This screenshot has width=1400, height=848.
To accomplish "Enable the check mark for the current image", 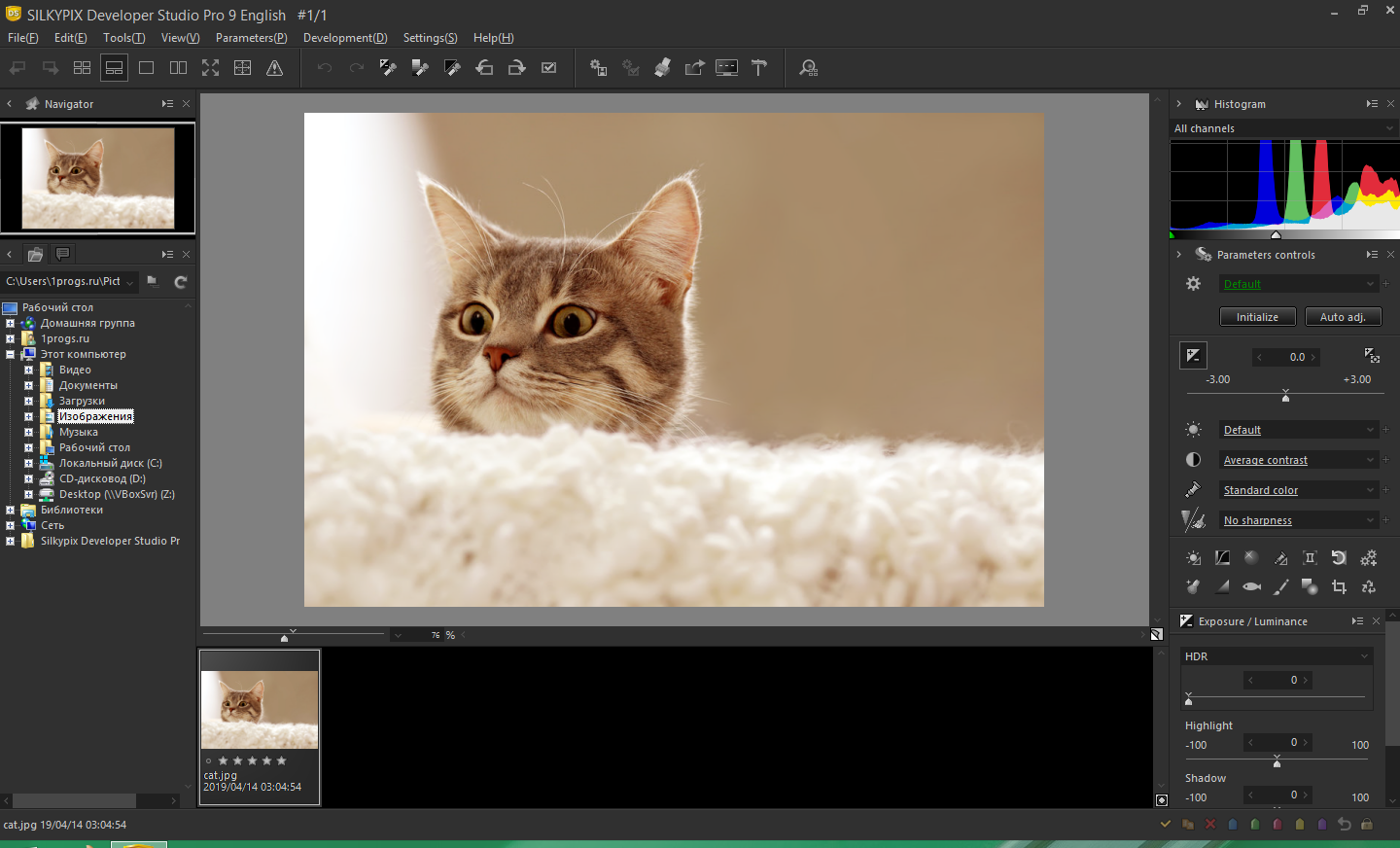I will (1165, 824).
